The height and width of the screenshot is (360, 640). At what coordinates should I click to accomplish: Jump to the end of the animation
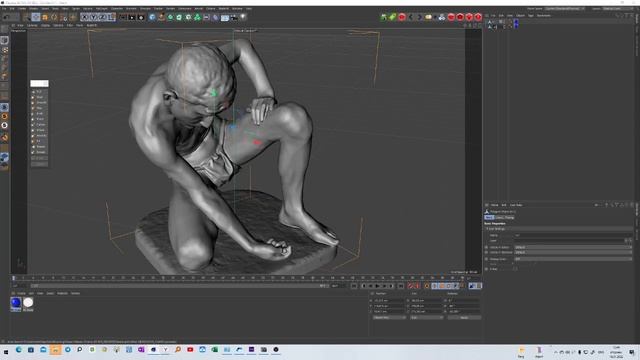[401, 286]
